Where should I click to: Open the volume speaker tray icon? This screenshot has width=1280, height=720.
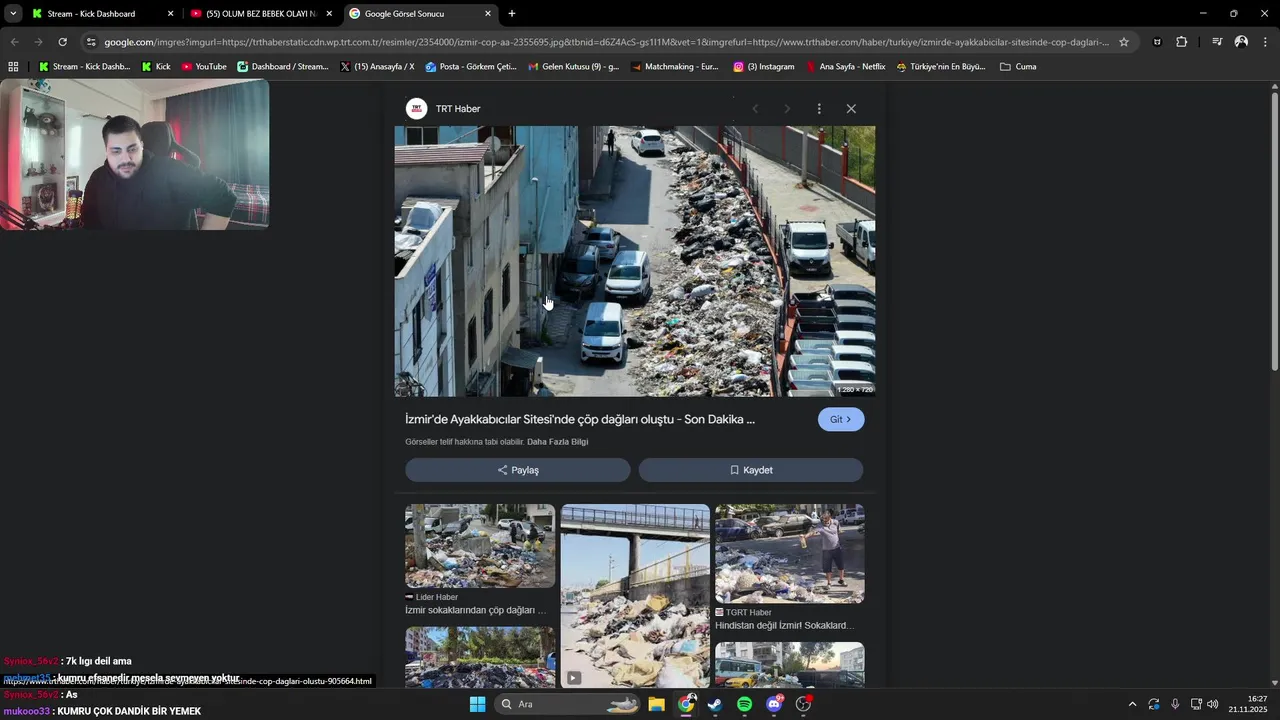pyautogui.click(x=1213, y=704)
